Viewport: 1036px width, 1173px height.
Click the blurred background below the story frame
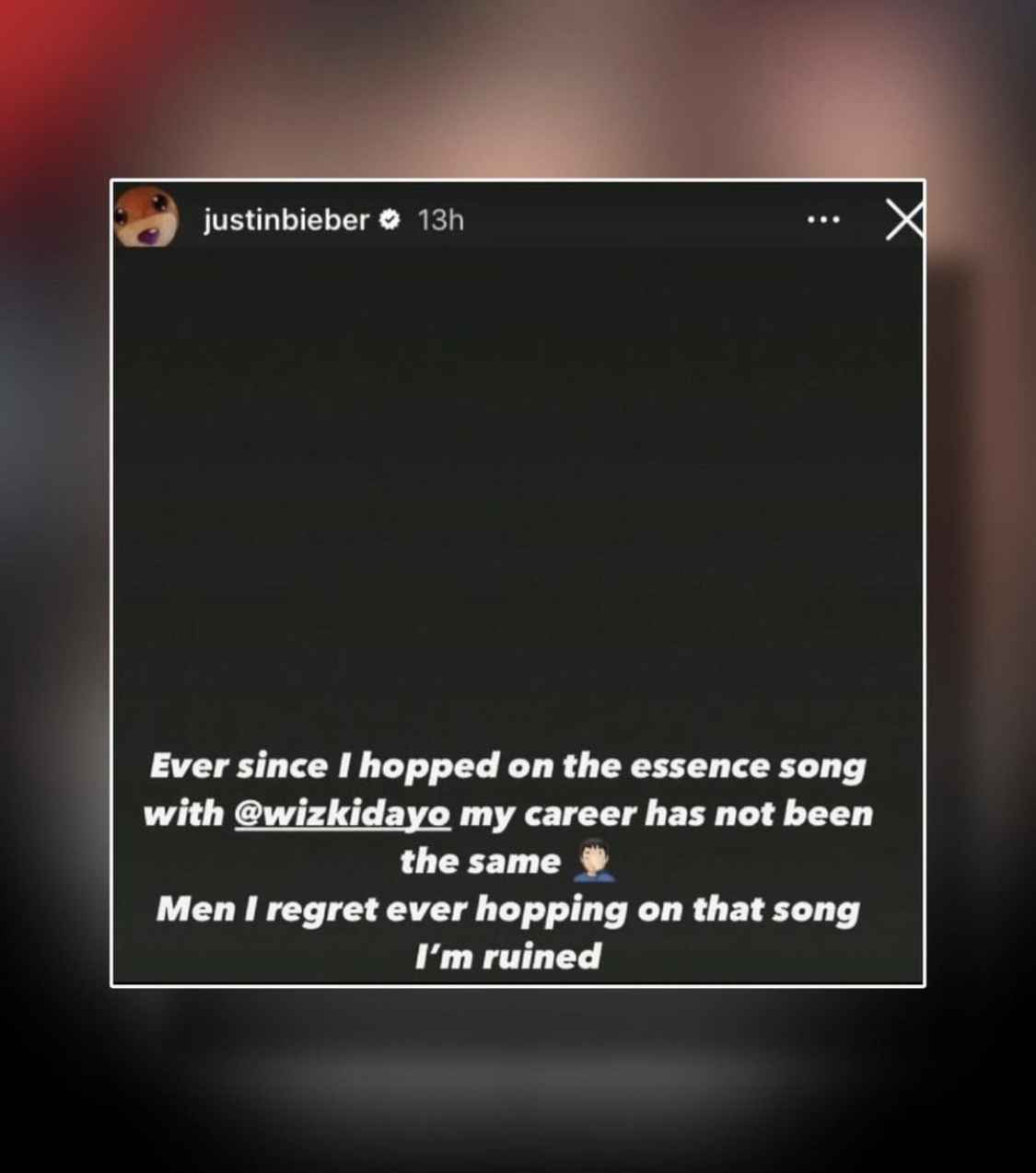point(518,1077)
